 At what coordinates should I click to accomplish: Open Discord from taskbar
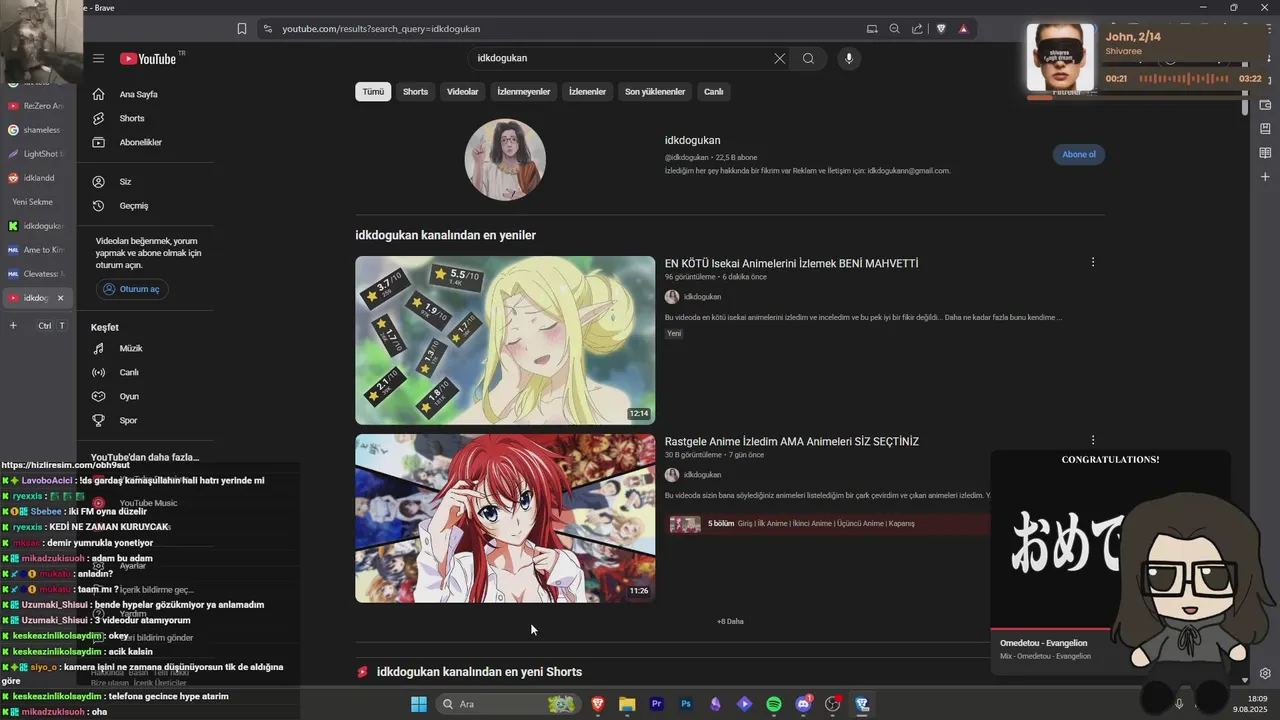803,704
